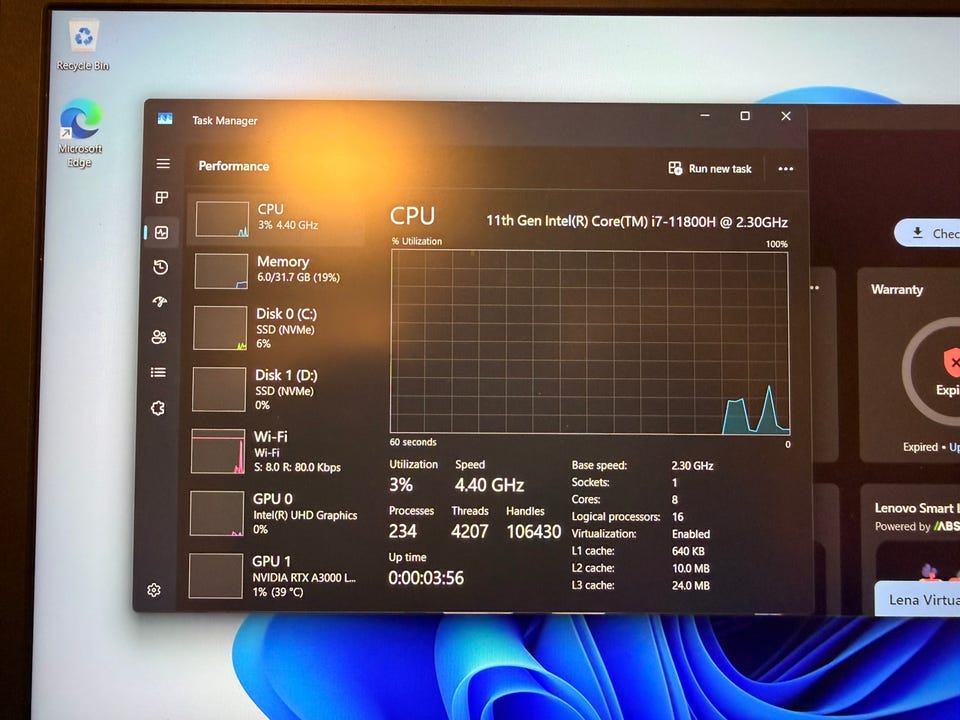This screenshot has height=720, width=960.
Task: Click the Memory mini graph thumbnail
Action: tap(221, 271)
